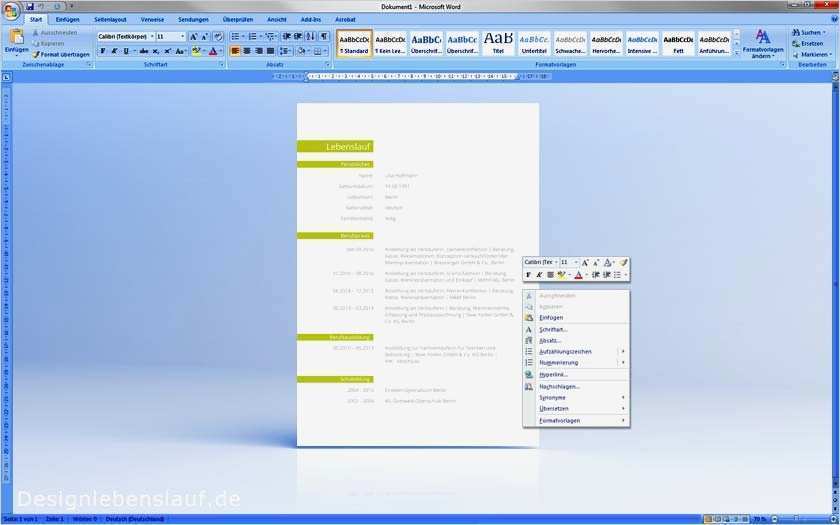
Task: Open Synonyme submenu in the context menu
Action: (x=576, y=398)
